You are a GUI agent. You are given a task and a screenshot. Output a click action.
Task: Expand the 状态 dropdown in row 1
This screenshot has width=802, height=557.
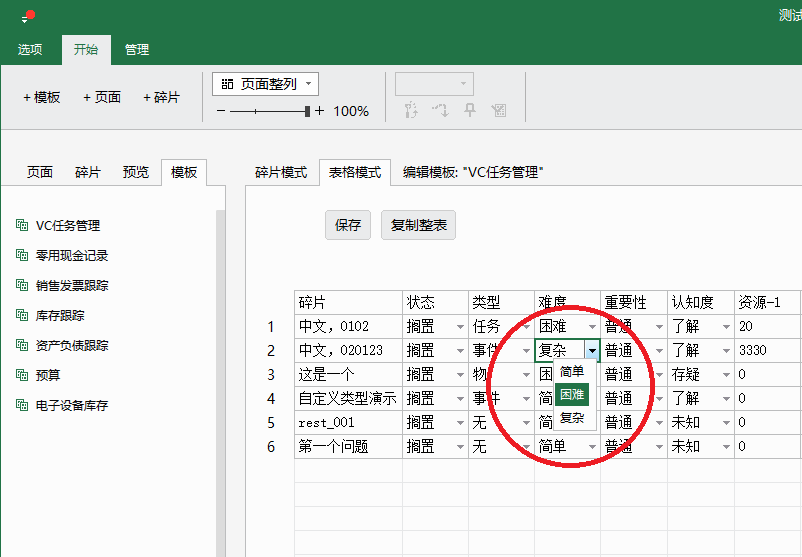click(460, 327)
